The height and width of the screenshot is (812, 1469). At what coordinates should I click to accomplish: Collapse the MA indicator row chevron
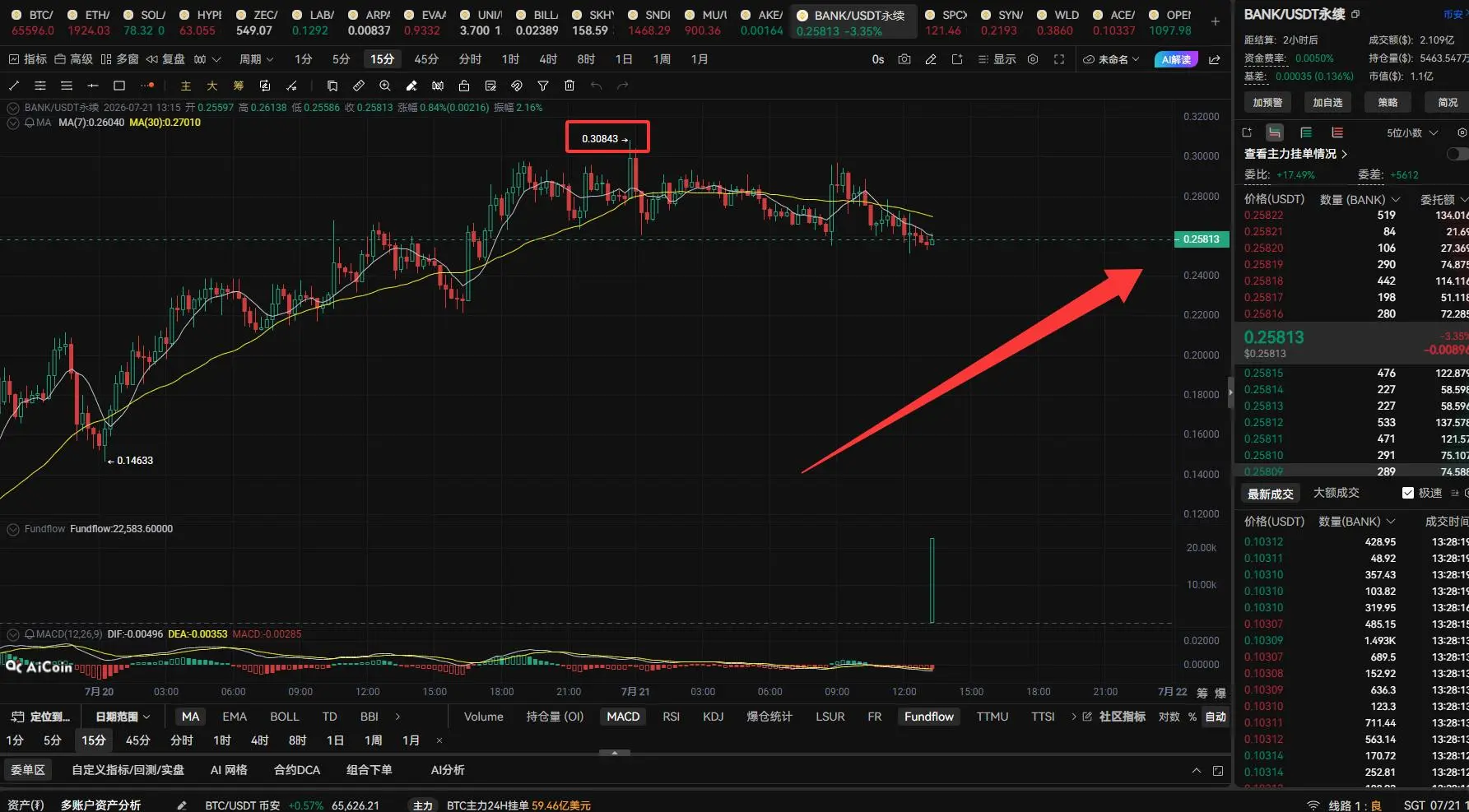13,123
